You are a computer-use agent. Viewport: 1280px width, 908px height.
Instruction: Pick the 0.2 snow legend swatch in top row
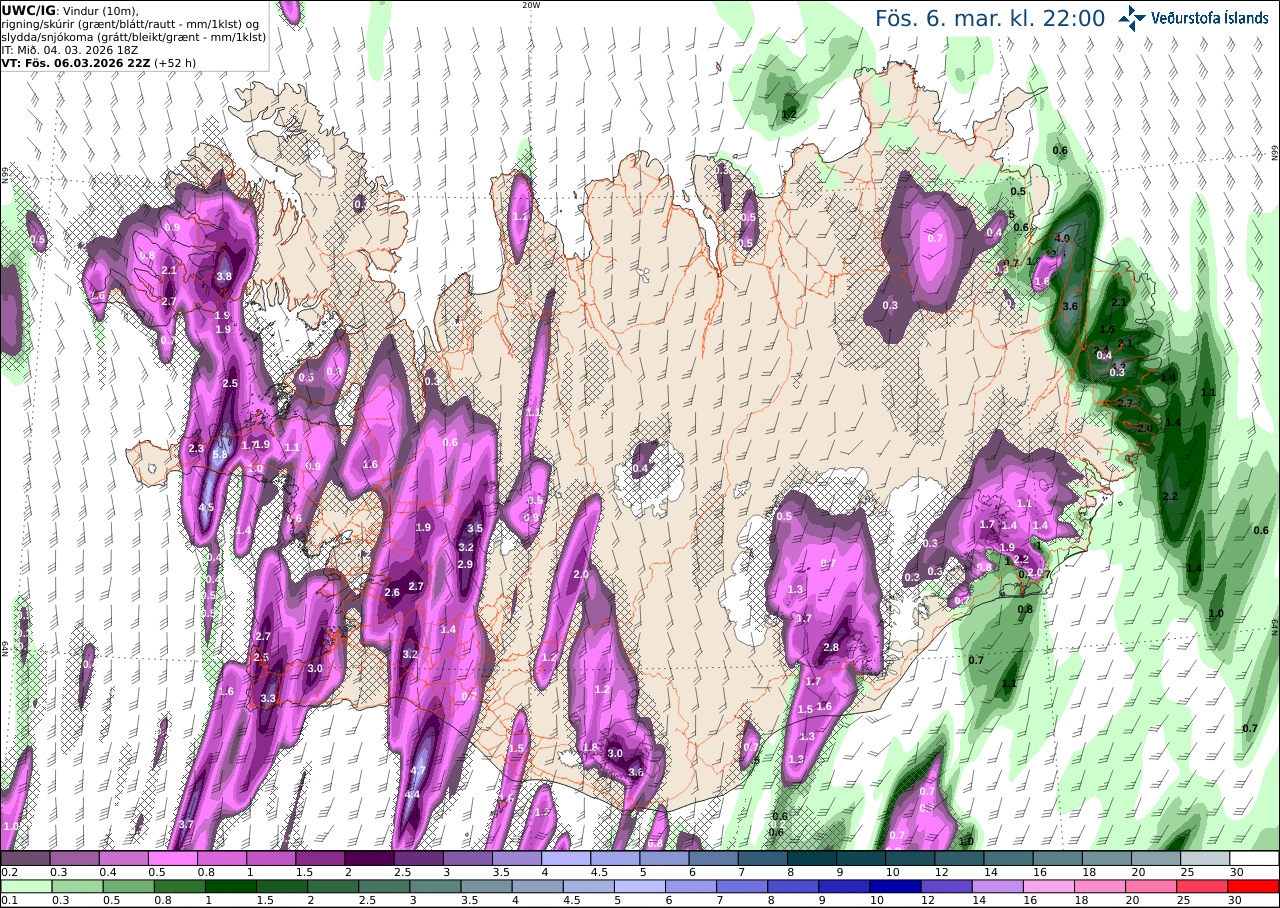25,858
